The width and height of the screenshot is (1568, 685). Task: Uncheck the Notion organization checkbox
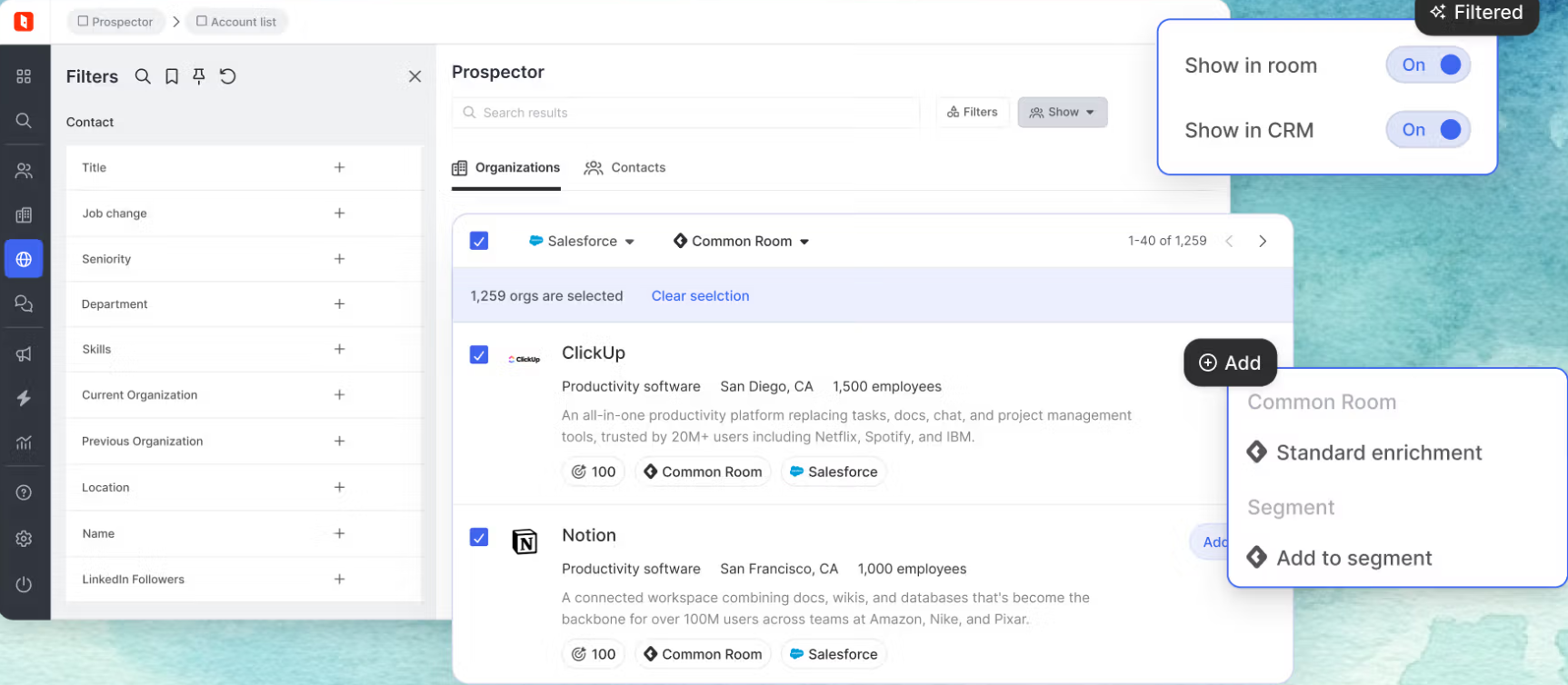[479, 537]
